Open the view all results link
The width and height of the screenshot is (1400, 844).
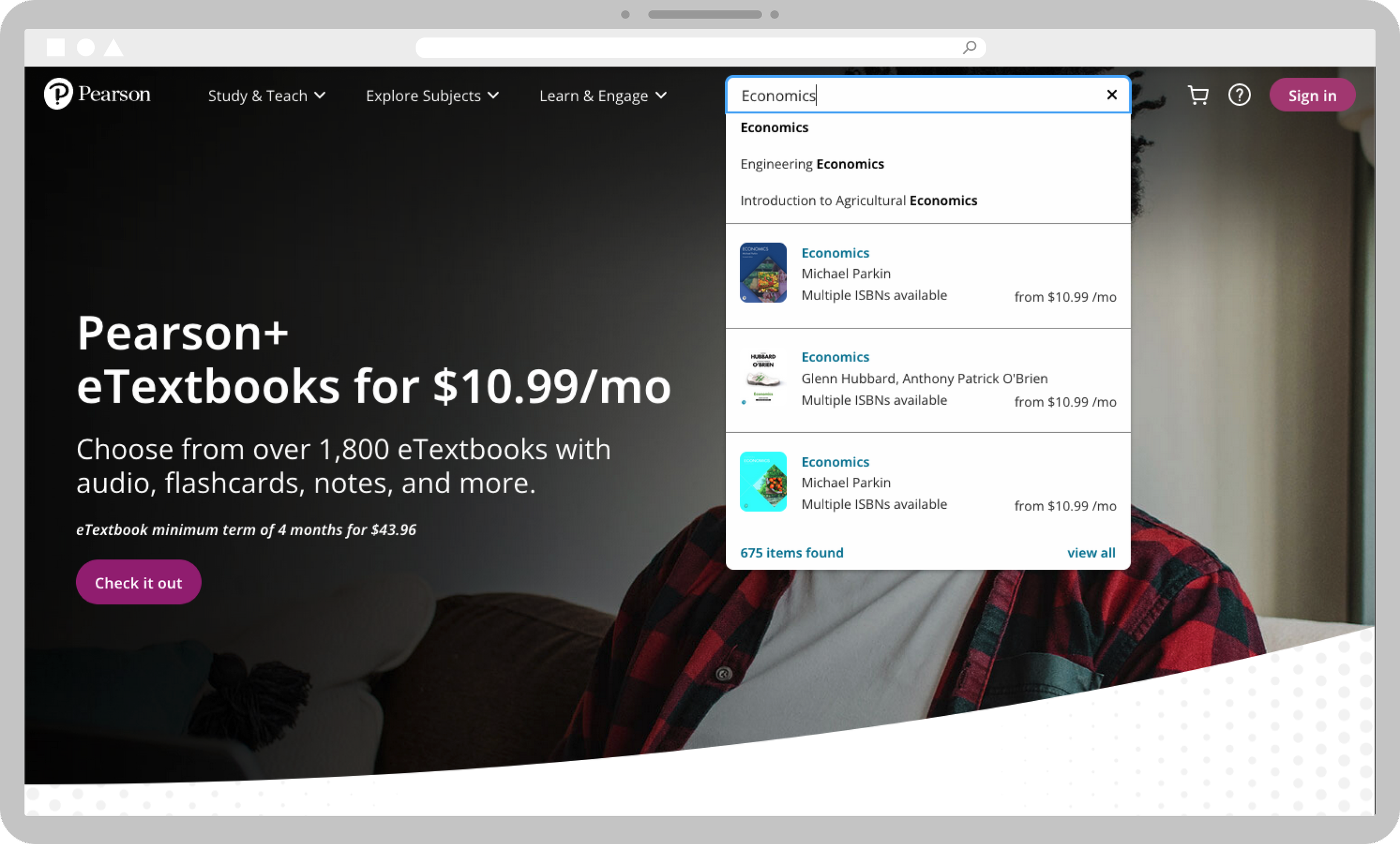[x=1091, y=552]
